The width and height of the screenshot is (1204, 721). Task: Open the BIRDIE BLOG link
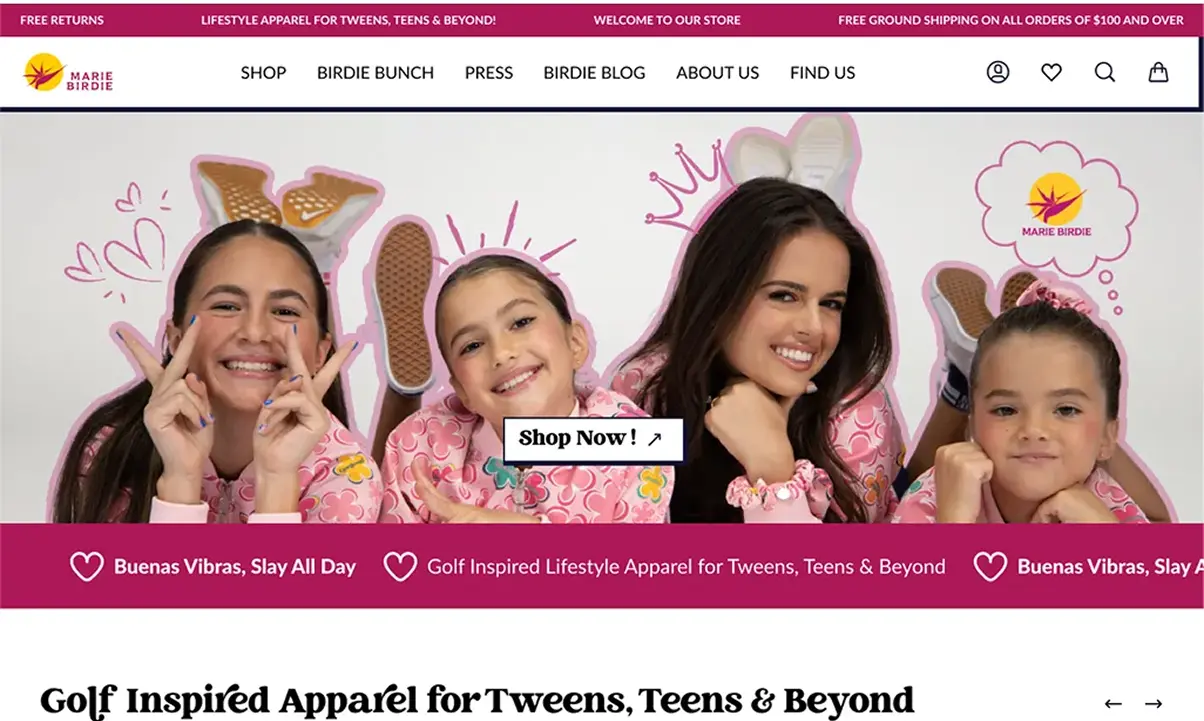[x=594, y=72]
